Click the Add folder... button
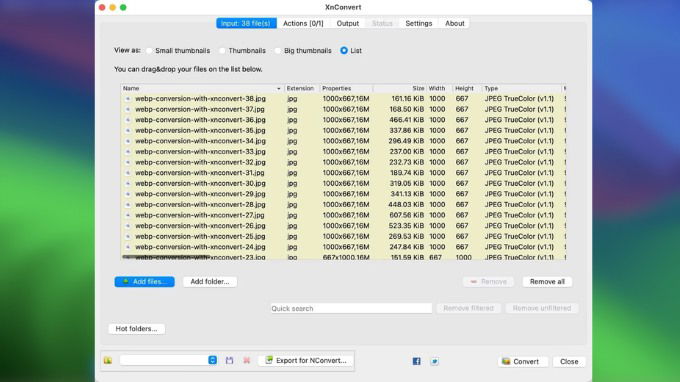The width and height of the screenshot is (680, 382). tap(210, 282)
